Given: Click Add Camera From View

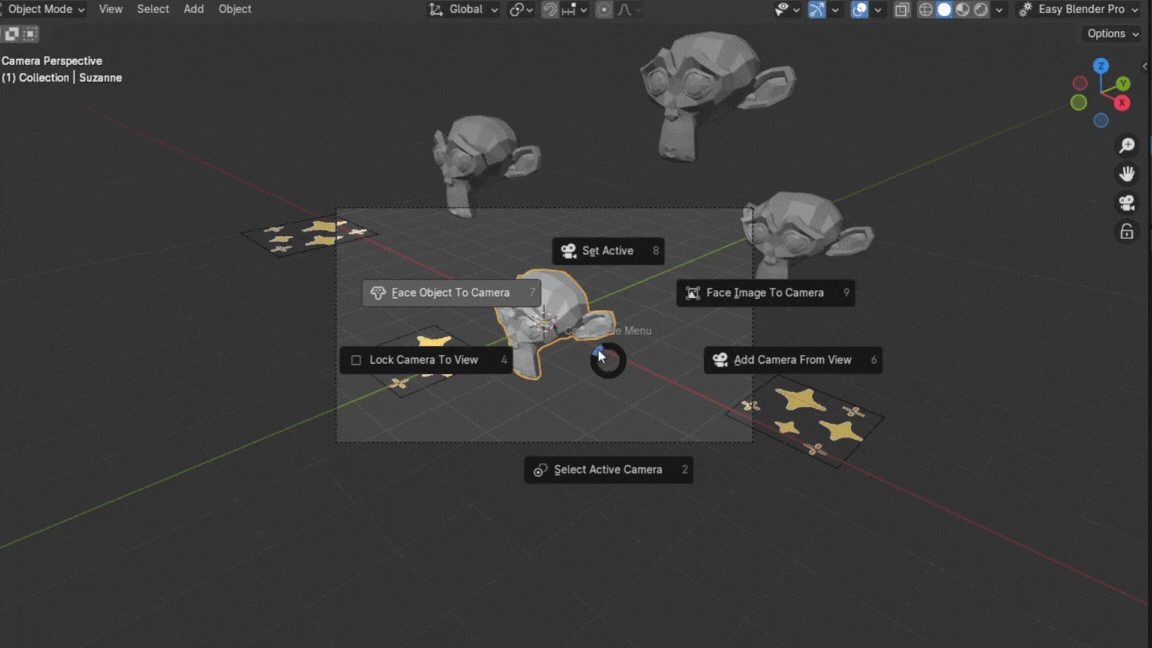Looking at the screenshot, I should click(x=792, y=360).
